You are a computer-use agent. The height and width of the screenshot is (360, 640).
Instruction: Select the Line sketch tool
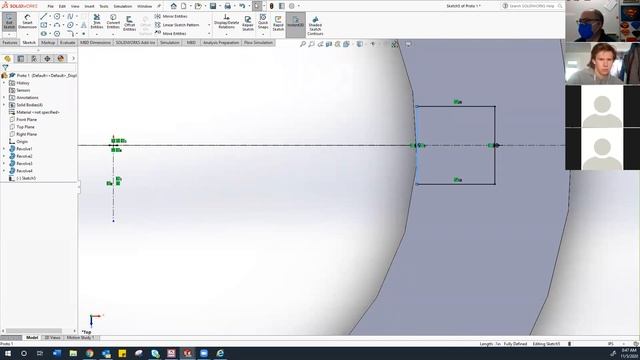click(44, 16)
